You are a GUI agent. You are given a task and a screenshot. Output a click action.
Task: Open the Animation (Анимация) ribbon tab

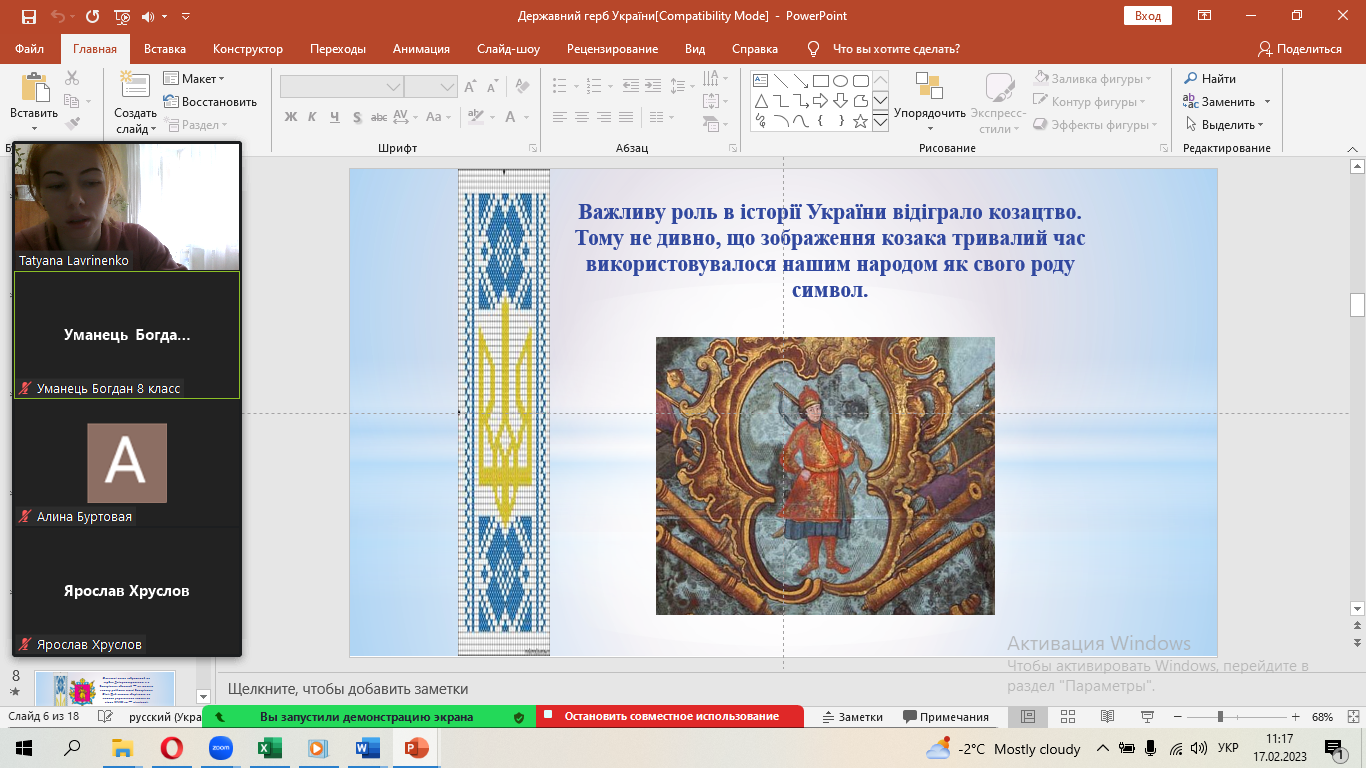coord(421,49)
